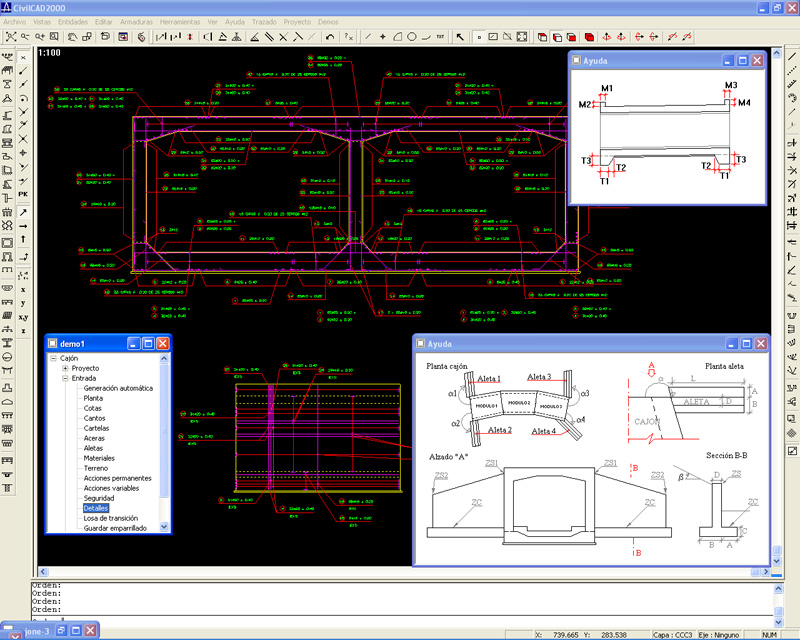
Task: Open the Herramientas menu
Action: pyautogui.click(x=180, y=21)
